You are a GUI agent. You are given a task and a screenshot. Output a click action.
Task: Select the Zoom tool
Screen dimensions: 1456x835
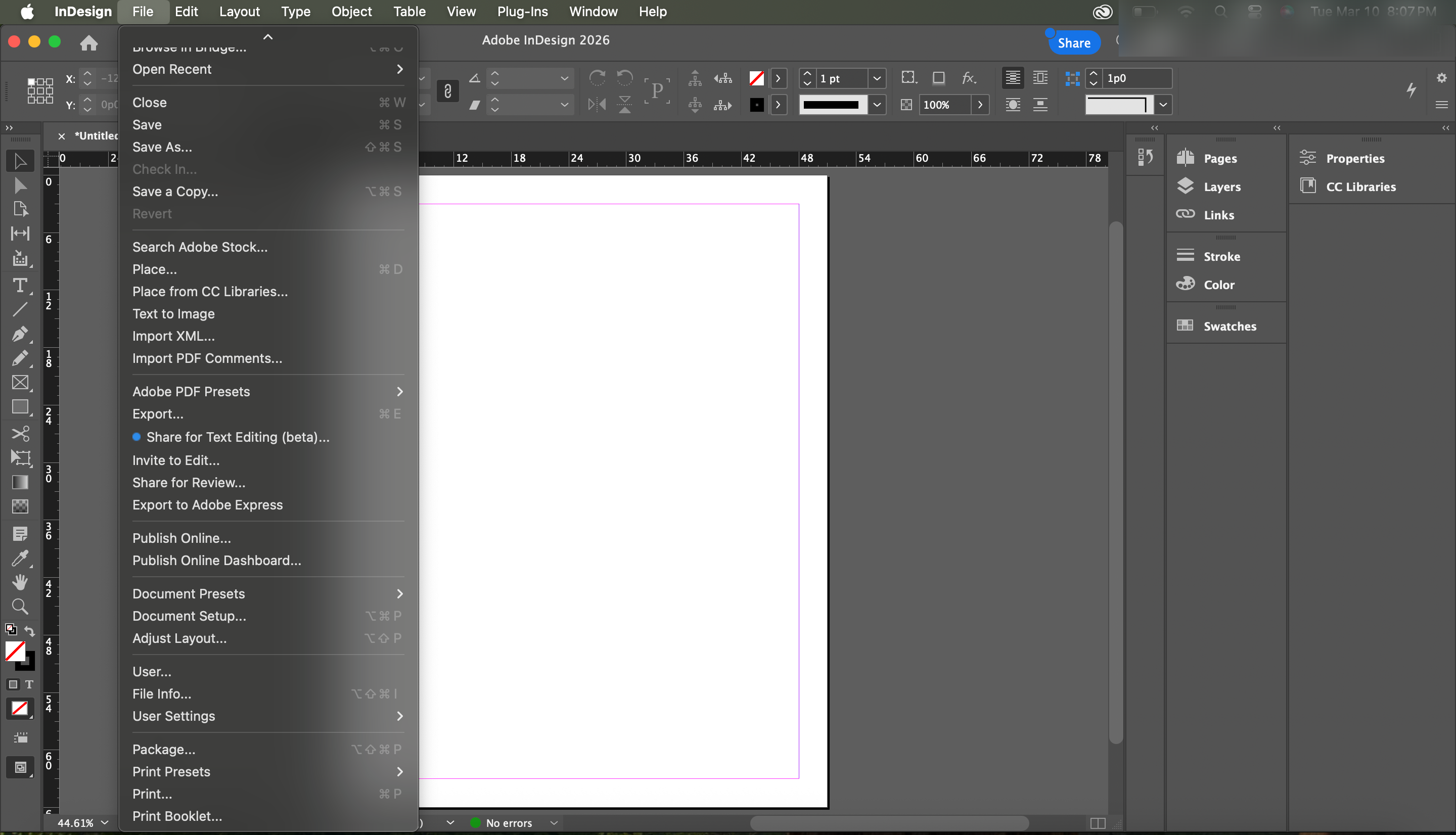click(20, 606)
